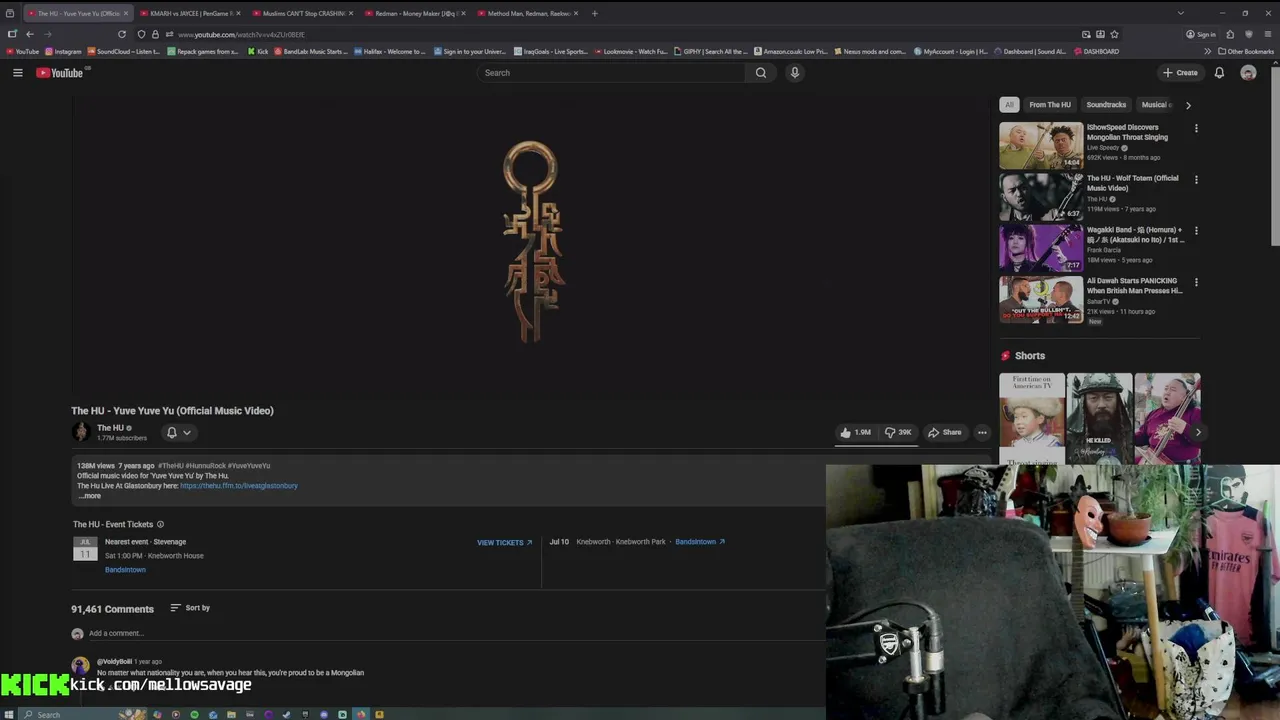Open Sort by comments dropdown
Image resolution: width=1280 pixels, height=720 pixels.
tap(190, 608)
